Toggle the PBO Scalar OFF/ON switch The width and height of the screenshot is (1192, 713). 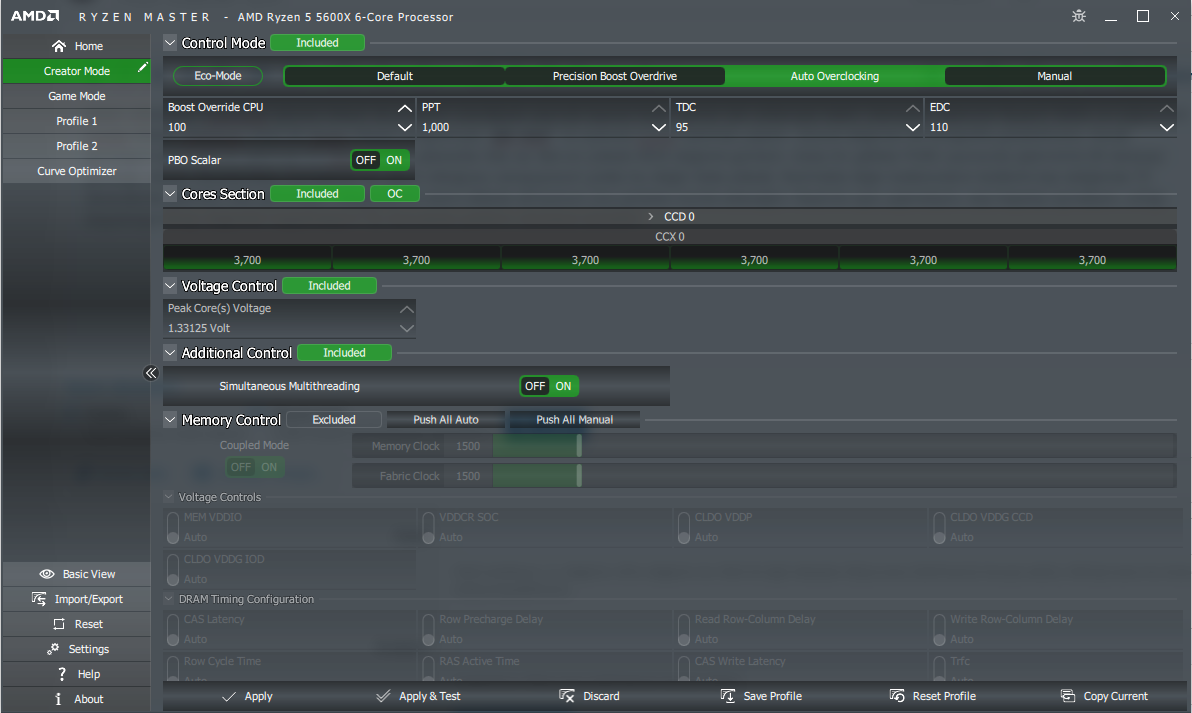379,160
